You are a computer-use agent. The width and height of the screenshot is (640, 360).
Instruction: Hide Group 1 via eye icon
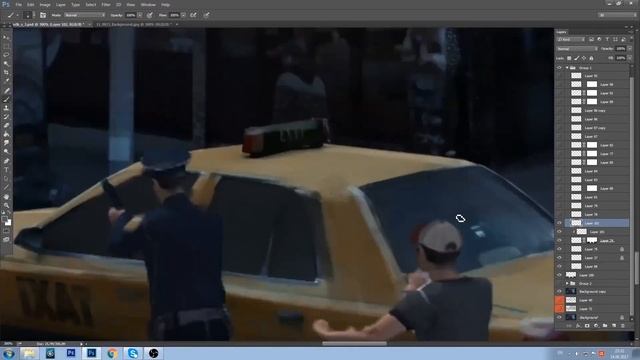click(559, 68)
